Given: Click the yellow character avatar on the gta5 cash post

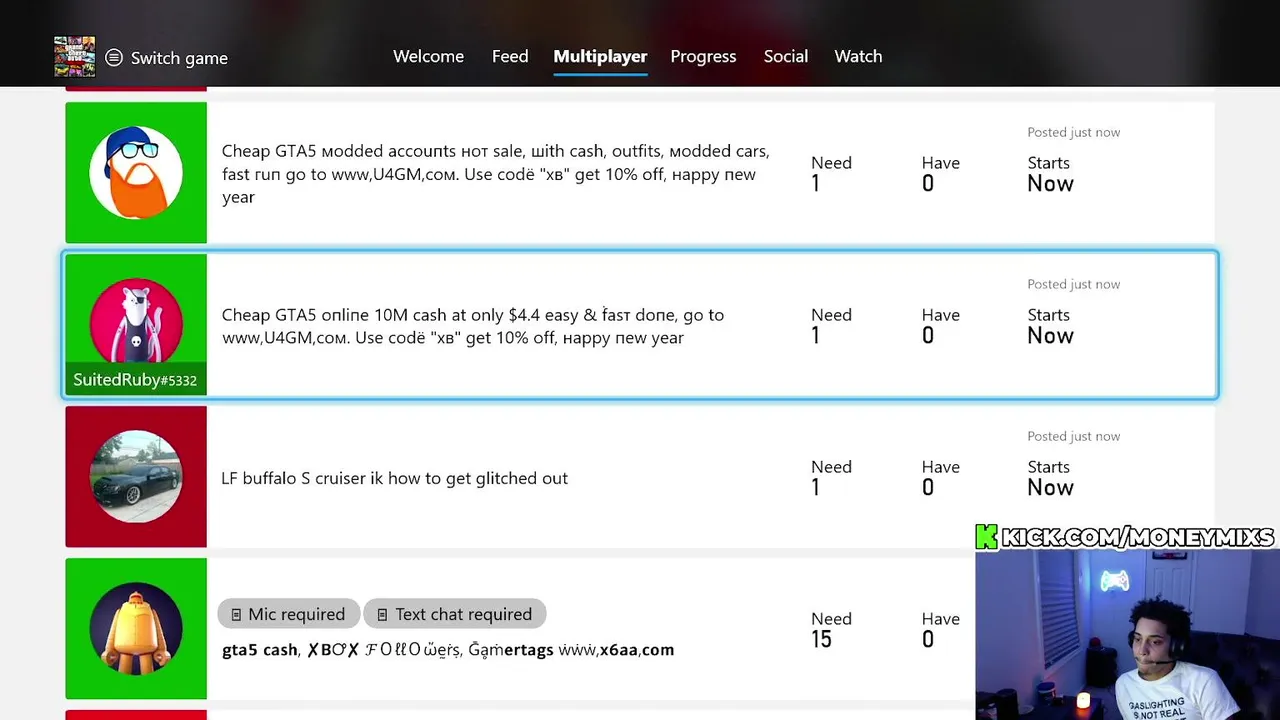Looking at the screenshot, I should coord(136,629).
